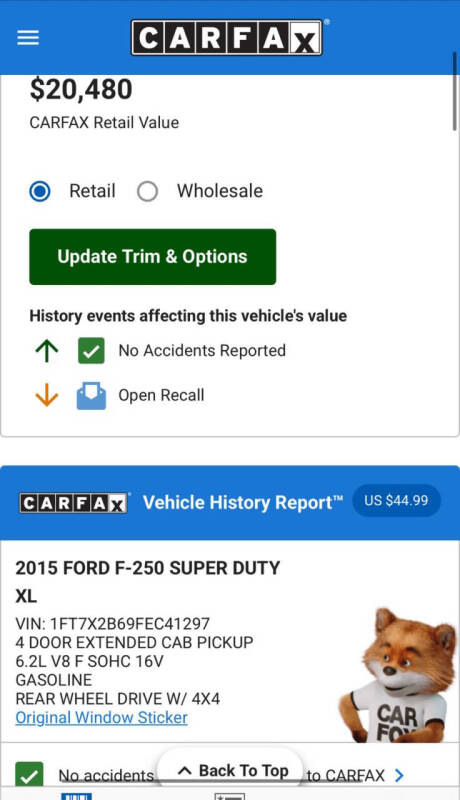Click Back To Top button
The width and height of the screenshot is (460, 800).
click(233, 770)
